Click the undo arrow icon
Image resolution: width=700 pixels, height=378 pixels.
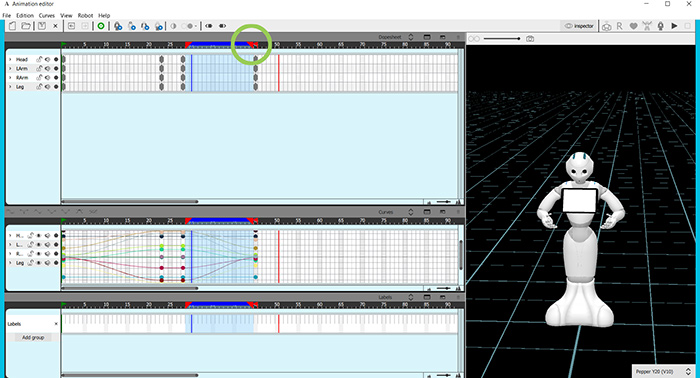[x=71, y=26]
